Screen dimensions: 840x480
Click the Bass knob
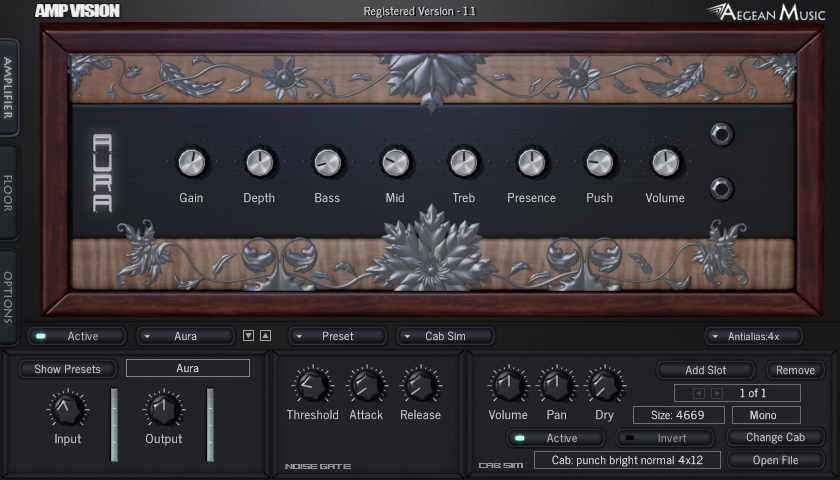(327, 162)
